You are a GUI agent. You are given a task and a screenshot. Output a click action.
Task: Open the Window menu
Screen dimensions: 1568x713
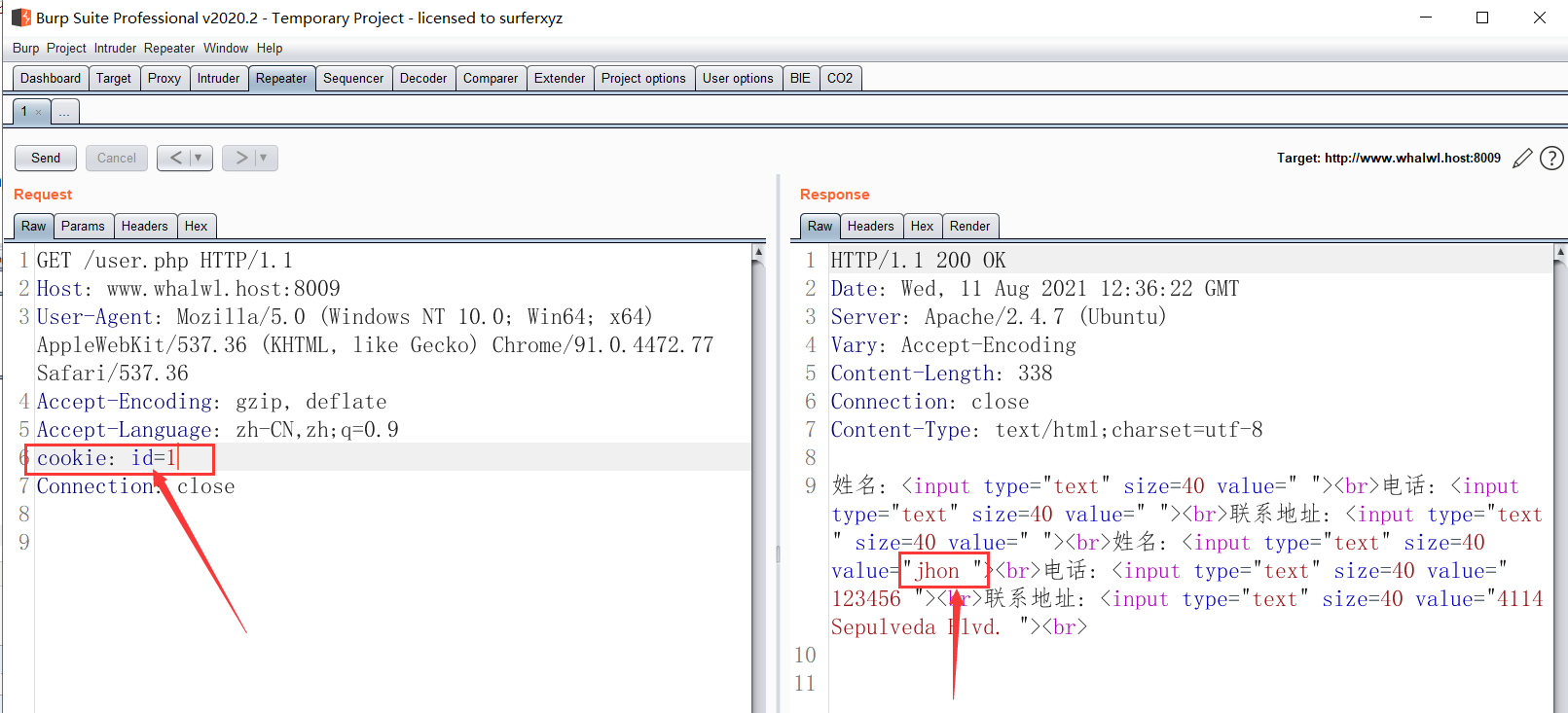pos(226,48)
